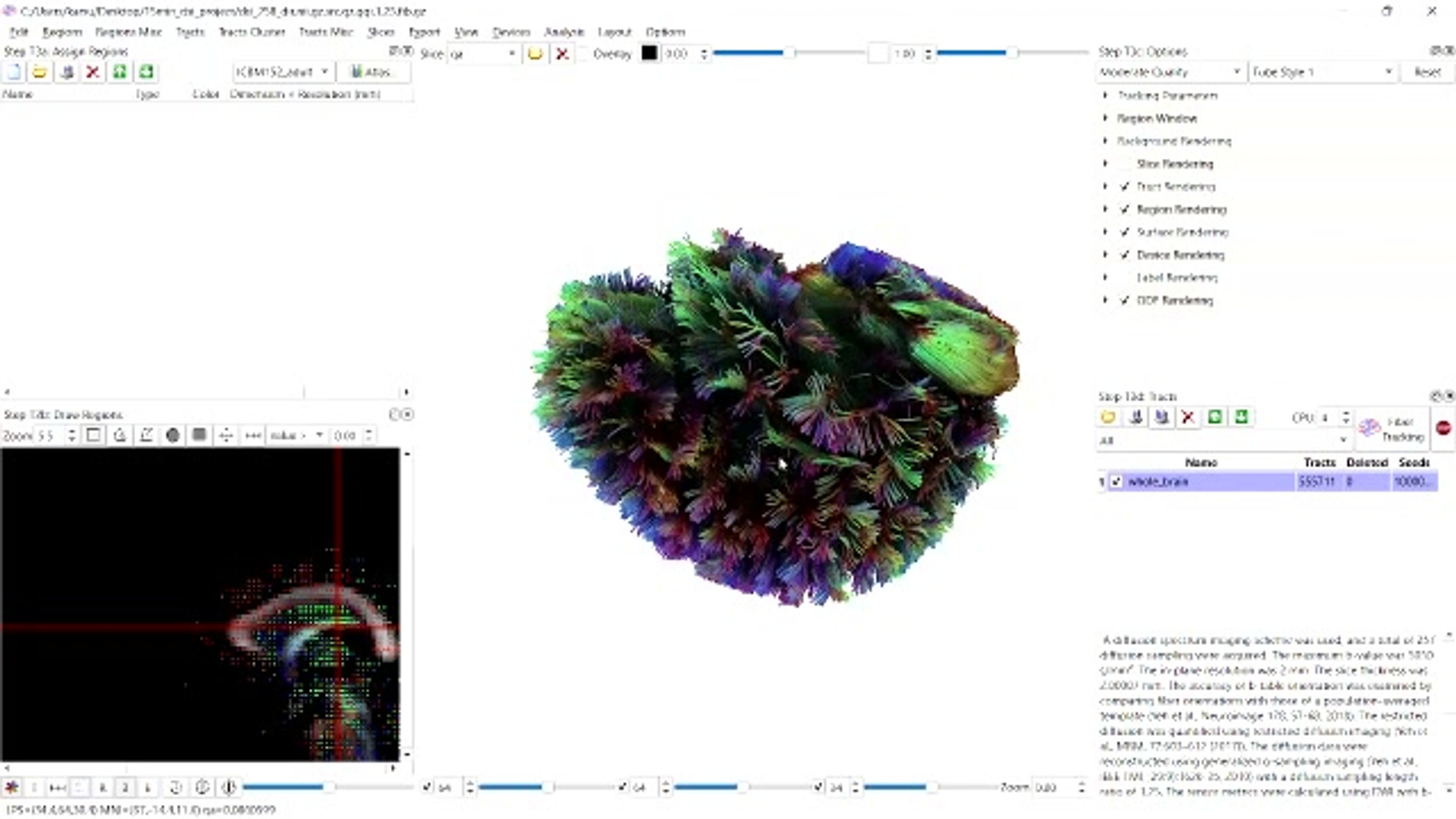Screen dimensions: 1456x819
Task: Click the open tracts folder icon
Action: coord(1108,417)
